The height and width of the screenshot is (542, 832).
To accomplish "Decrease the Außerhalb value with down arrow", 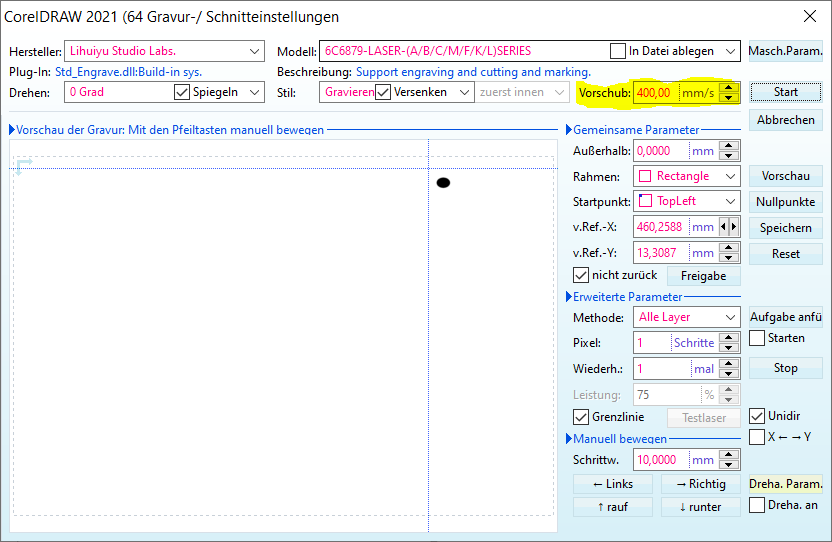I will [x=729, y=156].
